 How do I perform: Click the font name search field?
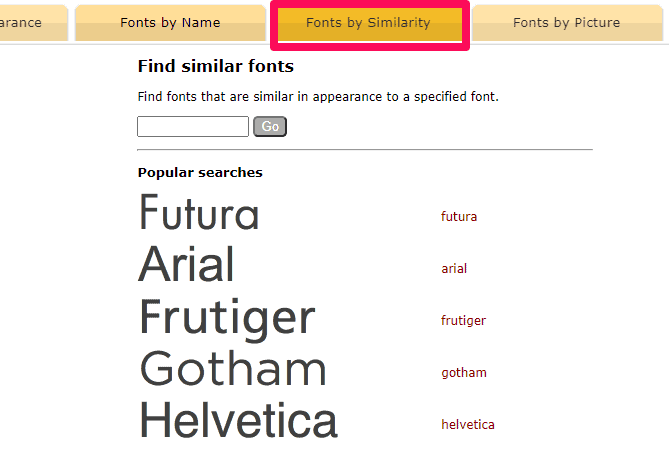coord(193,127)
